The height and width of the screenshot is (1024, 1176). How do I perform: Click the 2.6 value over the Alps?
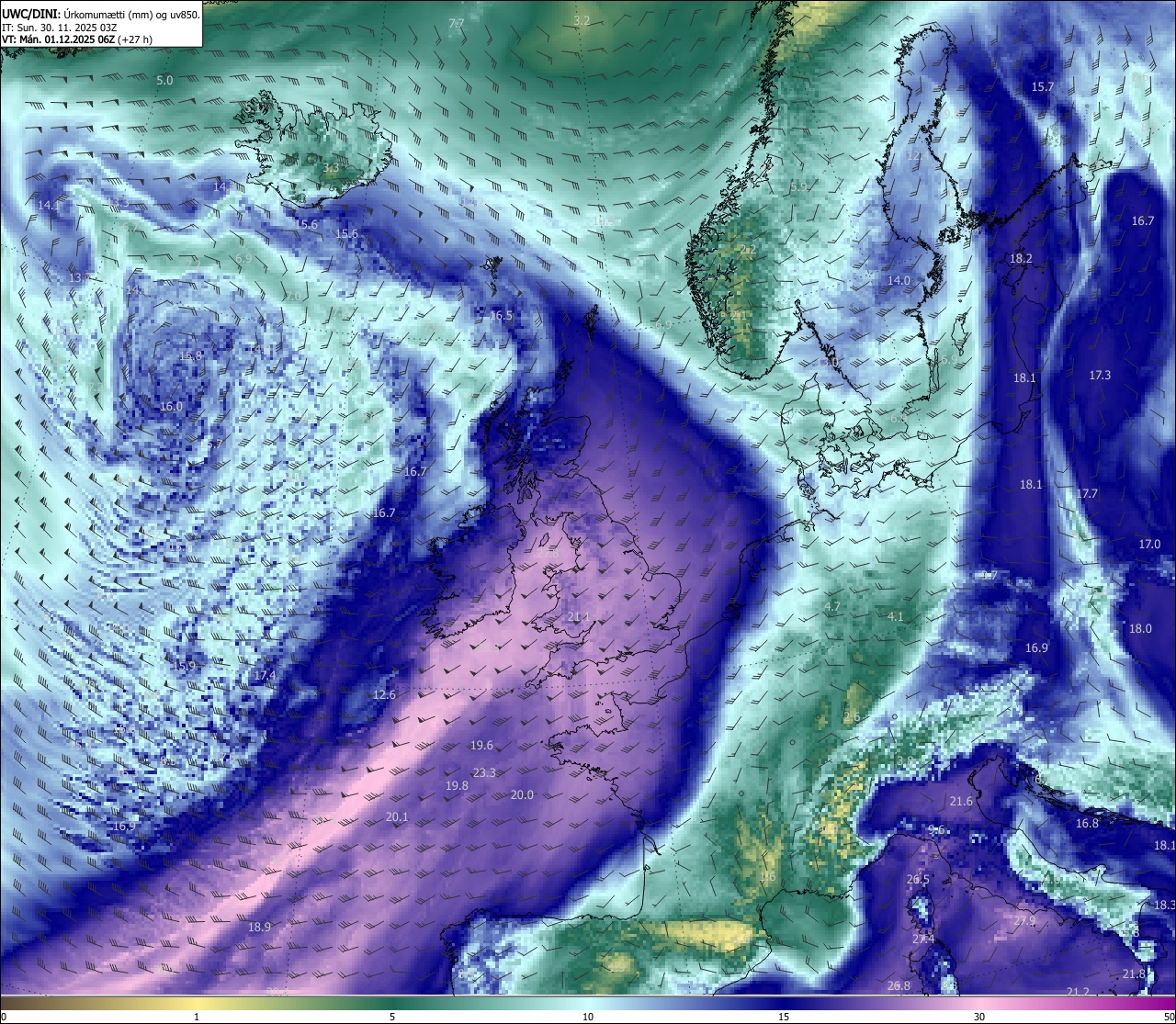[x=852, y=717]
